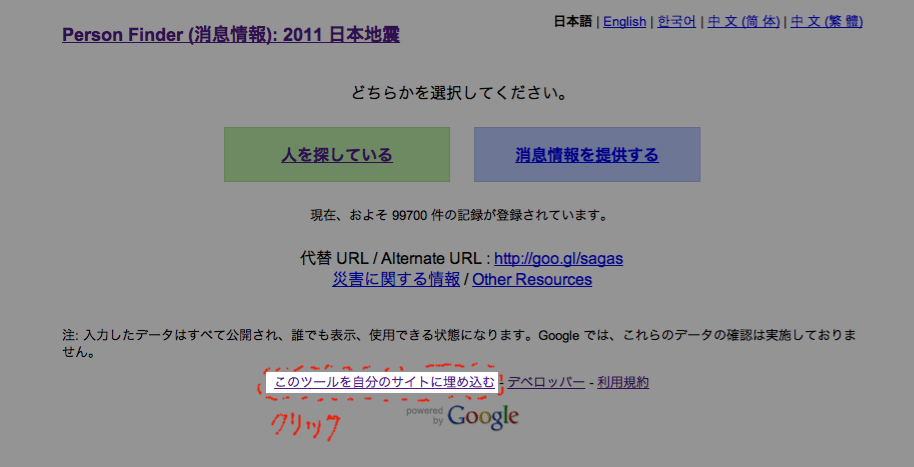Select 中文 (简体) language link
The image size is (914, 467).
[743, 22]
